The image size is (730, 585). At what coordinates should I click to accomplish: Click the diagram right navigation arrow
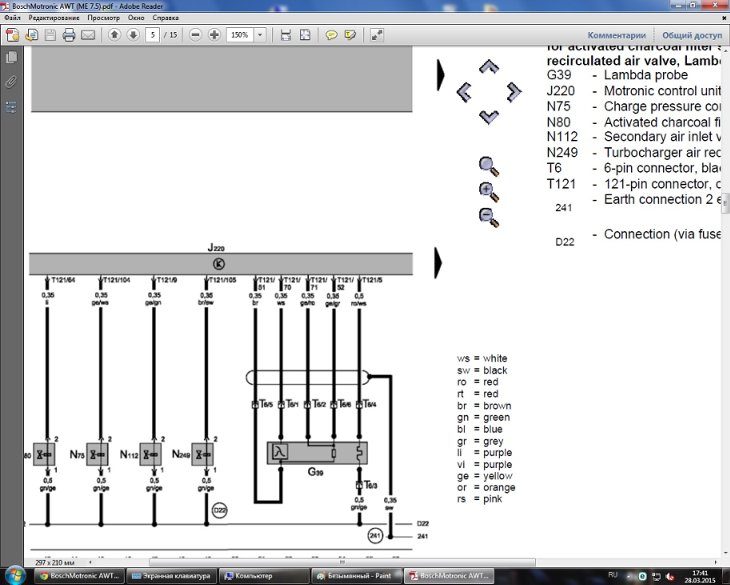point(514,92)
